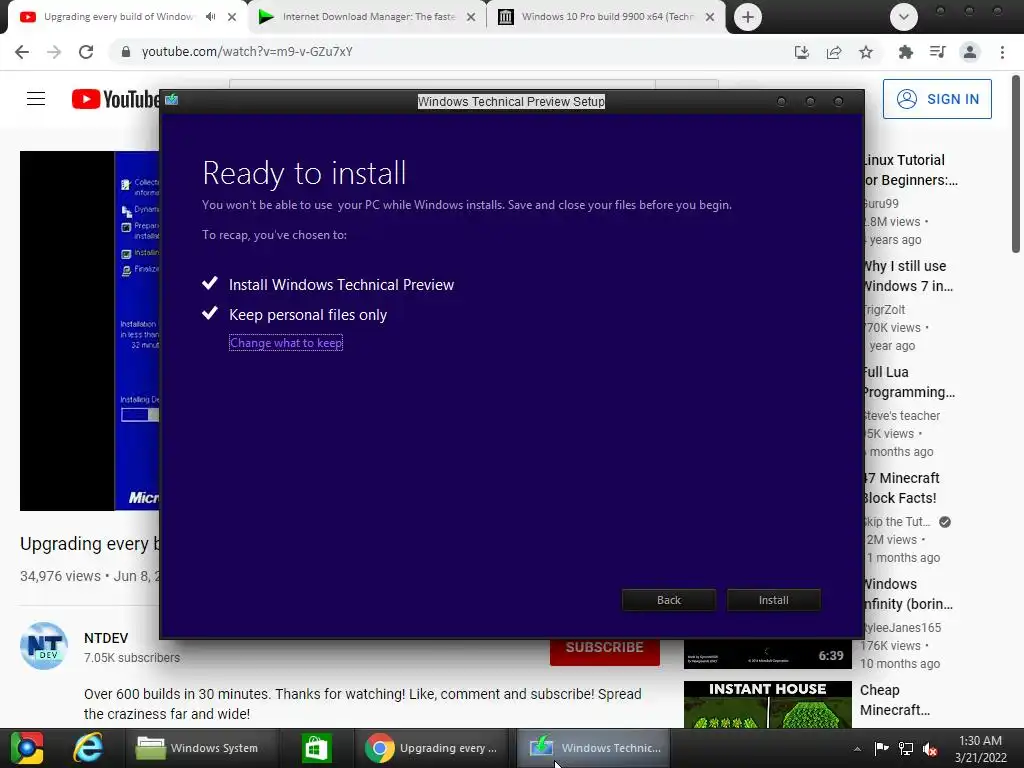Go back using the browser back arrow
The width and height of the screenshot is (1024, 768).
pyautogui.click(x=22, y=52)
